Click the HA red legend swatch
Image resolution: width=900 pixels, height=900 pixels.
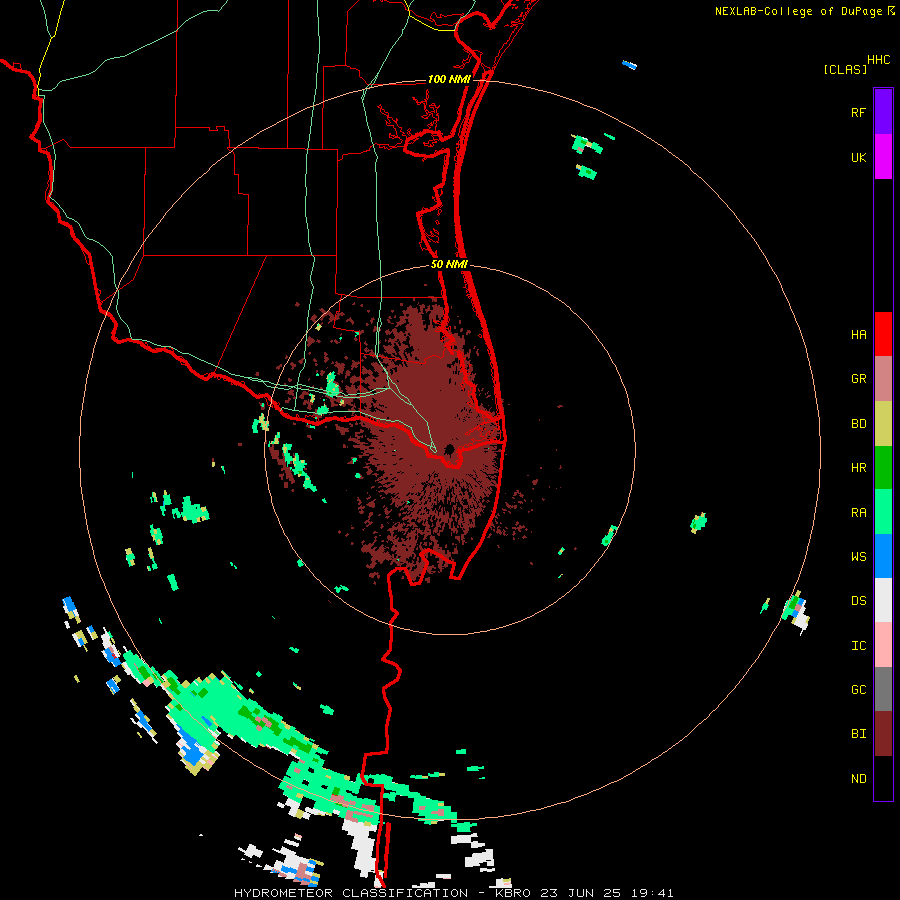point(883,334)
